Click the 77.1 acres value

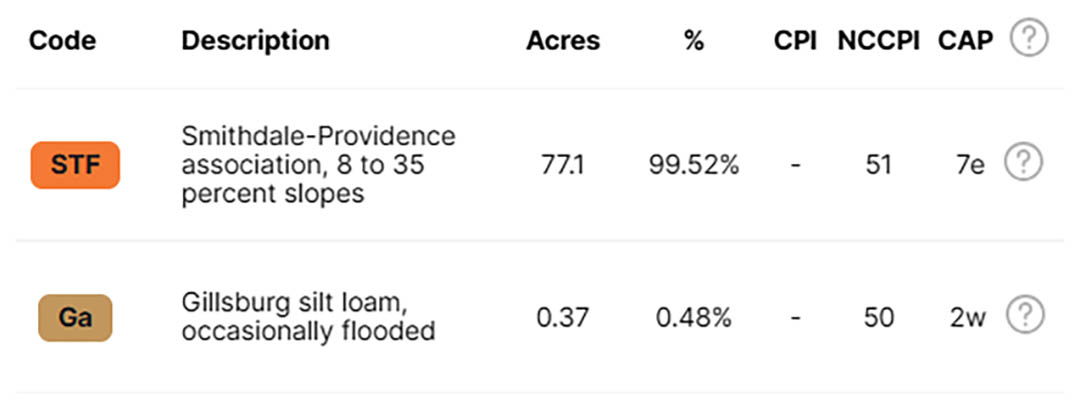coord(563,165)
